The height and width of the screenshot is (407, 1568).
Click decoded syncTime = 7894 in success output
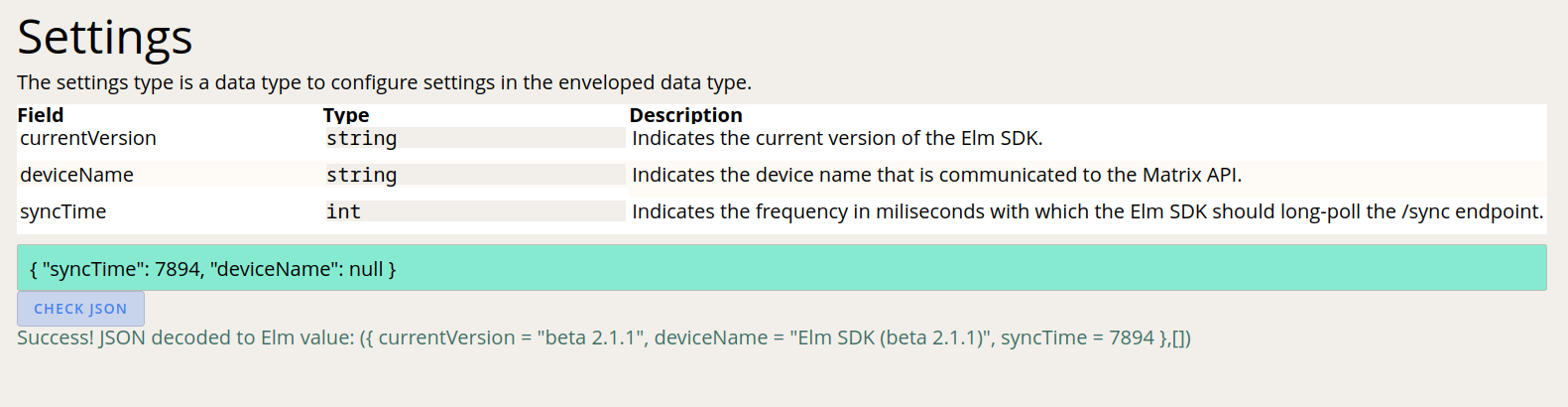(x=1077, y=338)
